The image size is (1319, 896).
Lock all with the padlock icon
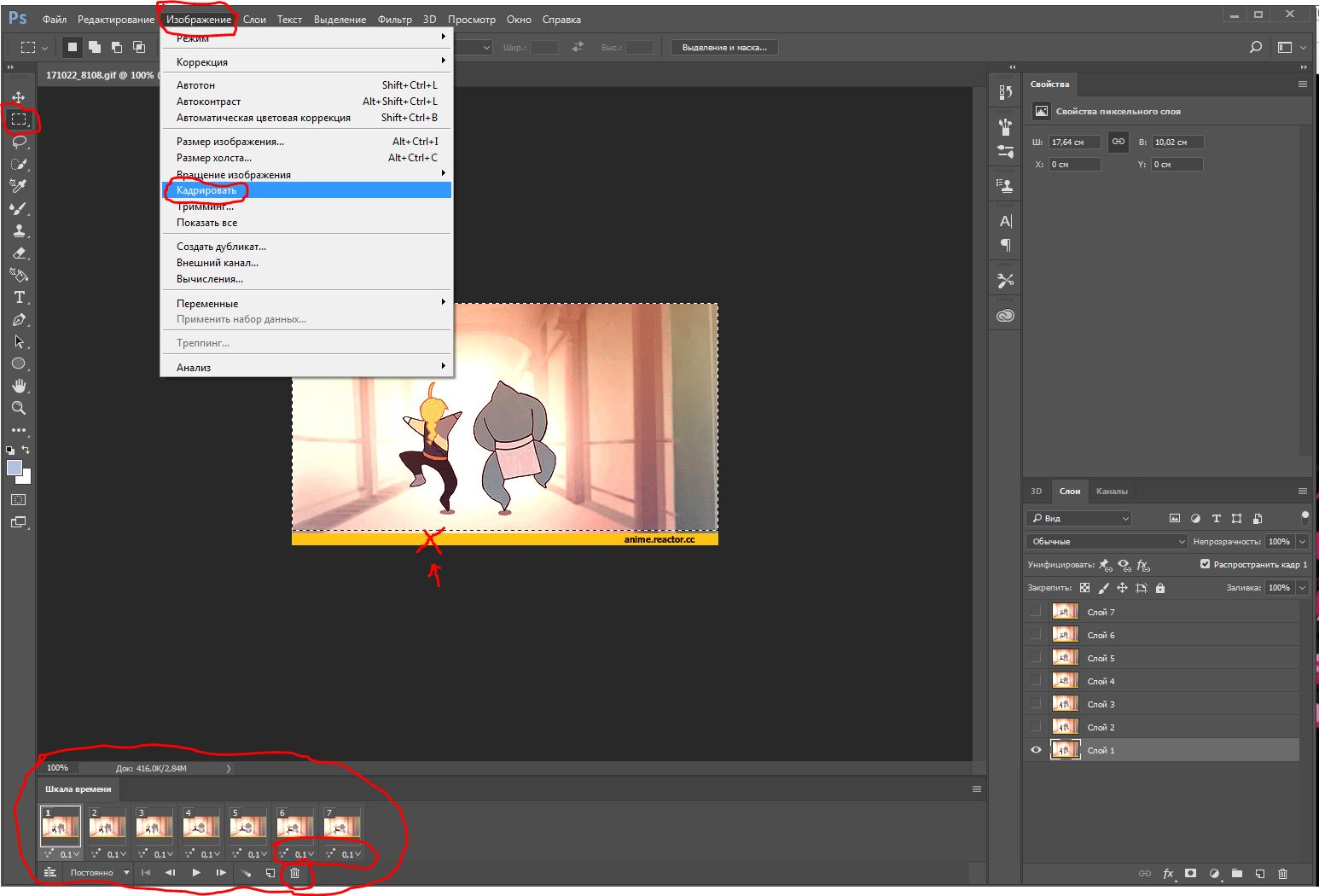tap(1160, 588)
